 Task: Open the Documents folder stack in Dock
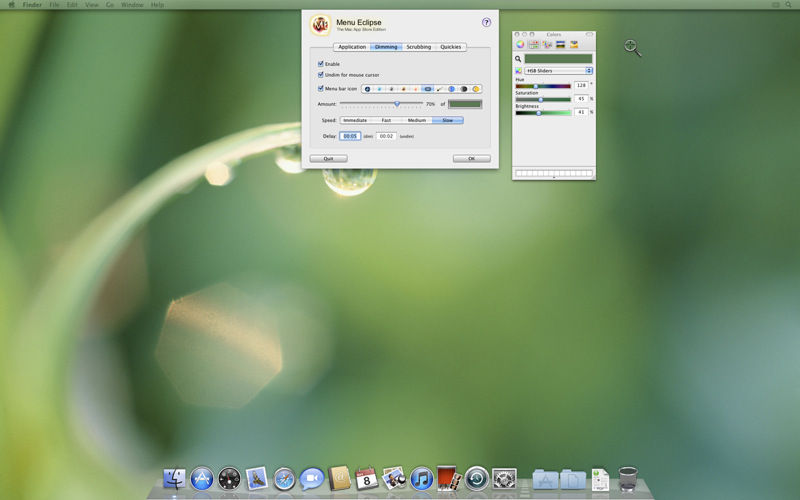pos(573,480)
